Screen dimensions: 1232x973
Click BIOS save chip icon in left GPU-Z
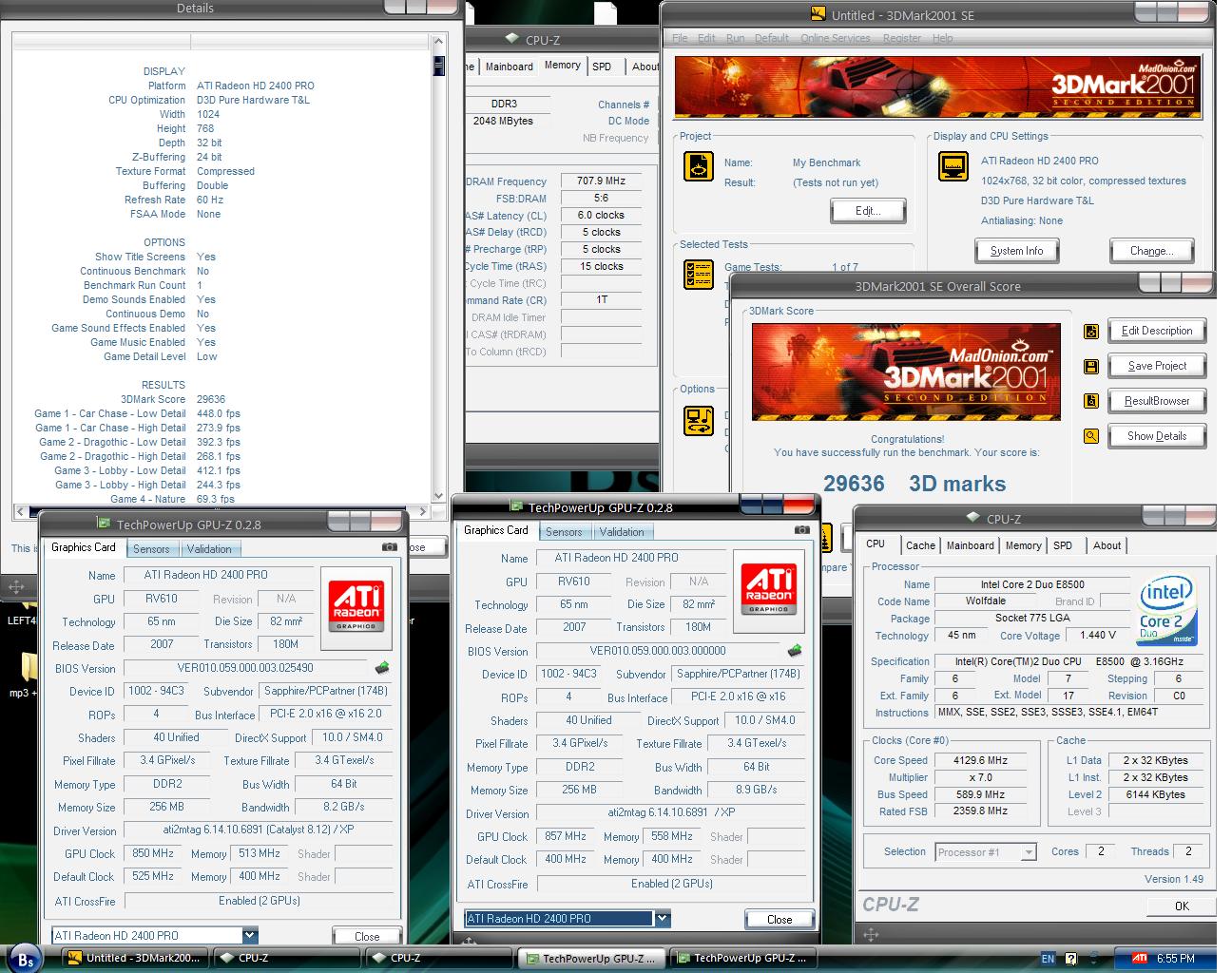tap(382, 668)
